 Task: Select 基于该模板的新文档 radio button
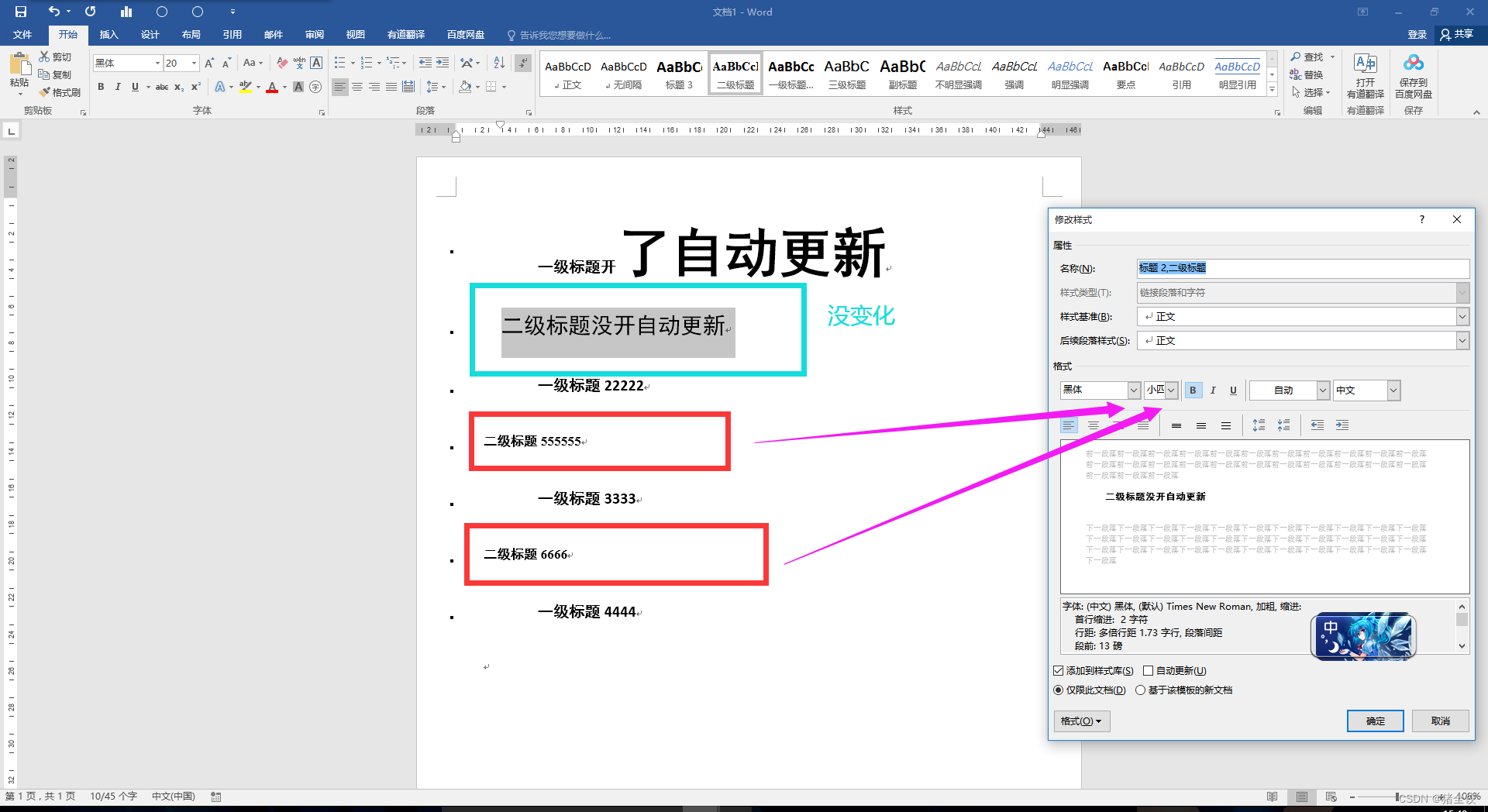pyautogui.click(x=1141, y=690)
